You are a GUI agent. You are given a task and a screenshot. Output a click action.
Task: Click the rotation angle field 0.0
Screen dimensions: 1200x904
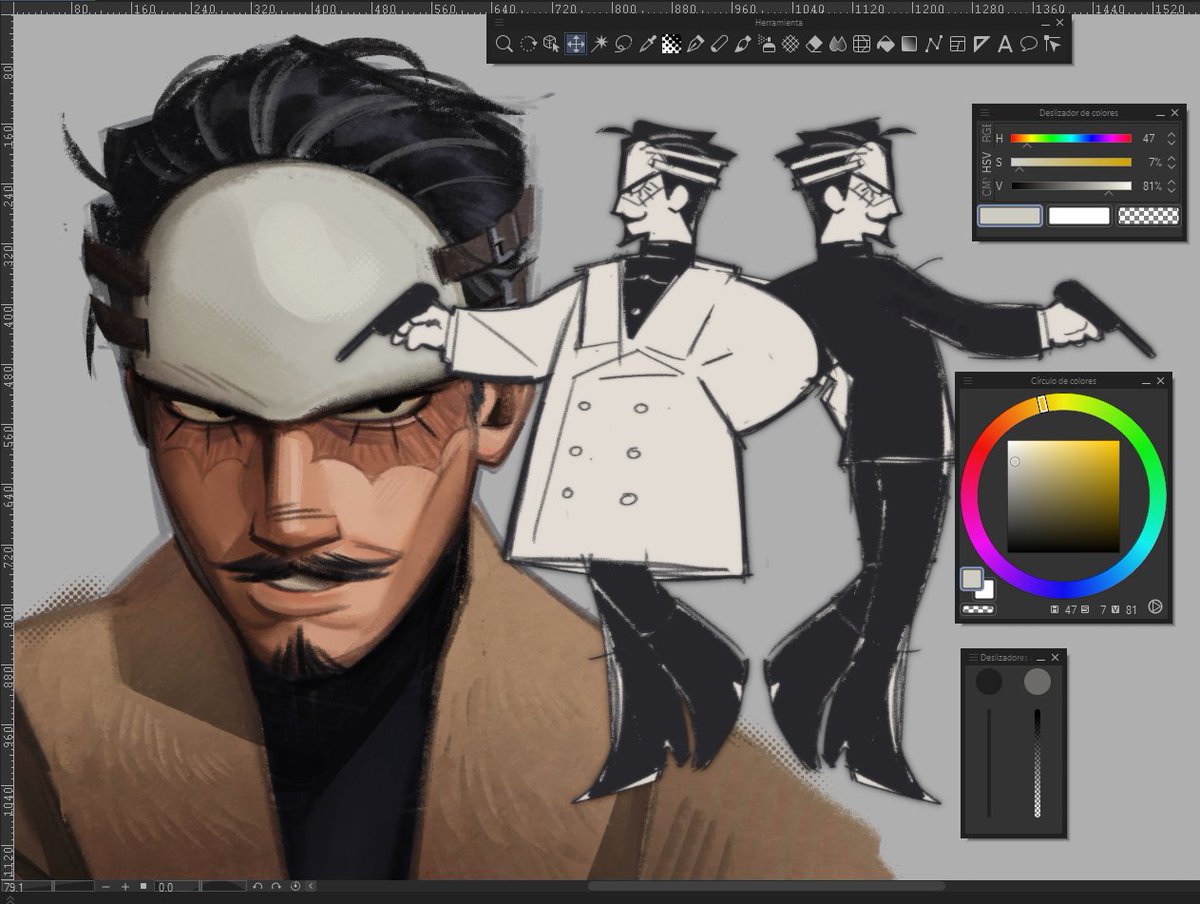(x=177, y=887)
